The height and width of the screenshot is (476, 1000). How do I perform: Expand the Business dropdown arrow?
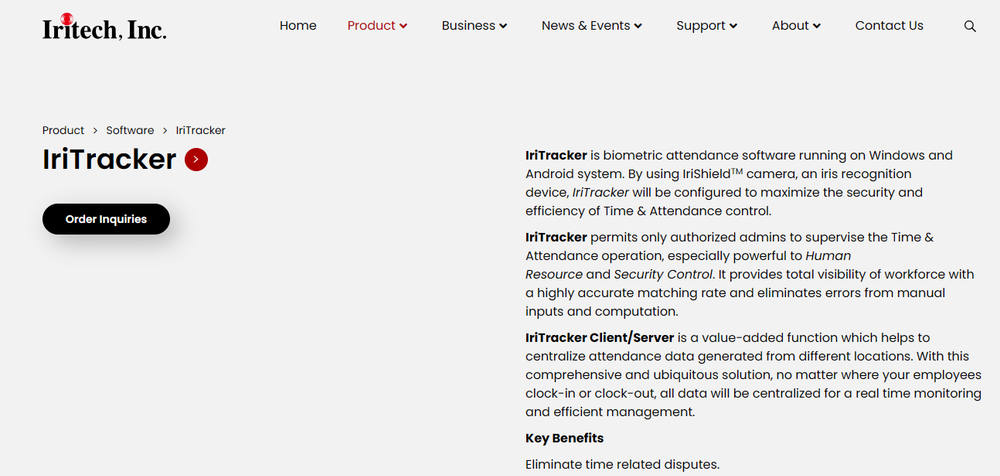(504, 26)
